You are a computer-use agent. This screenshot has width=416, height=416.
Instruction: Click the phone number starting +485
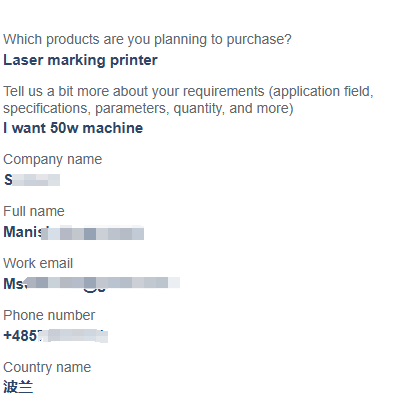coord(56,336)
